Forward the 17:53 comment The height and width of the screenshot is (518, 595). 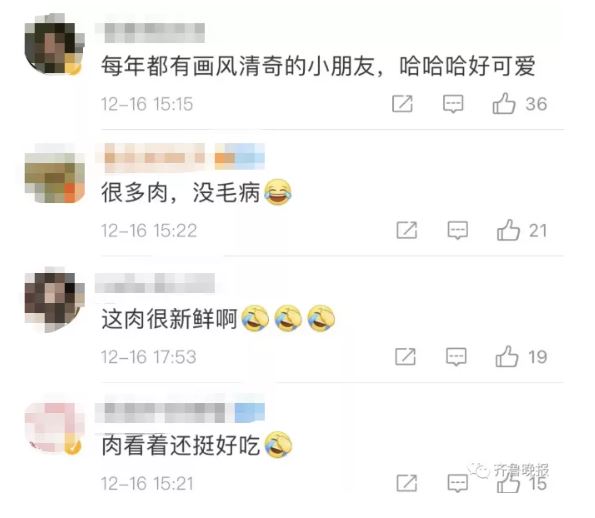point(405,356)
